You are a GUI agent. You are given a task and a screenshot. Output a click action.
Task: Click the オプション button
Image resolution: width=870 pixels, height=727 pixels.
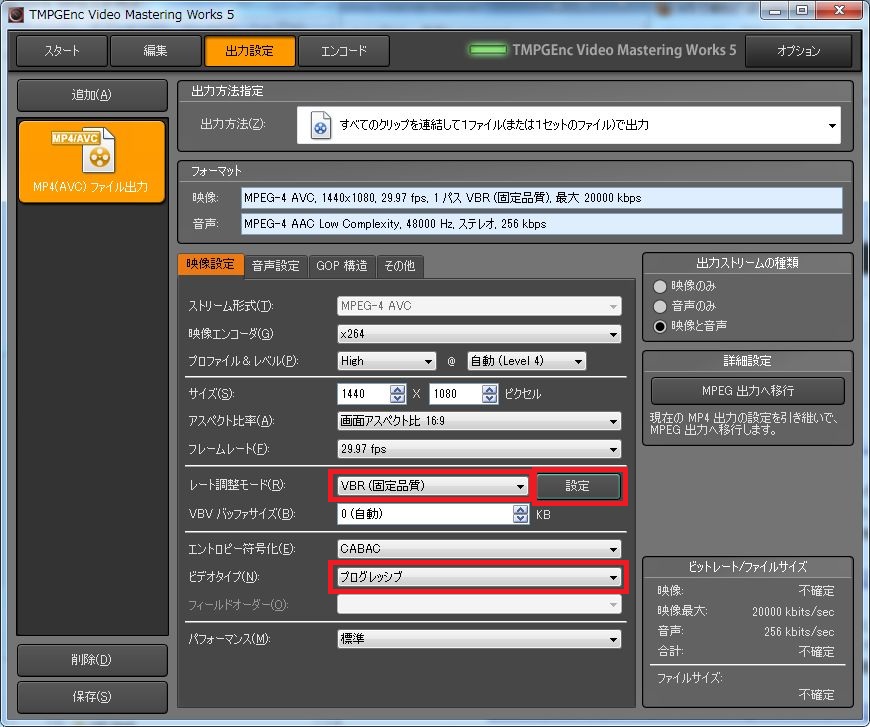(x=798, y=51)
